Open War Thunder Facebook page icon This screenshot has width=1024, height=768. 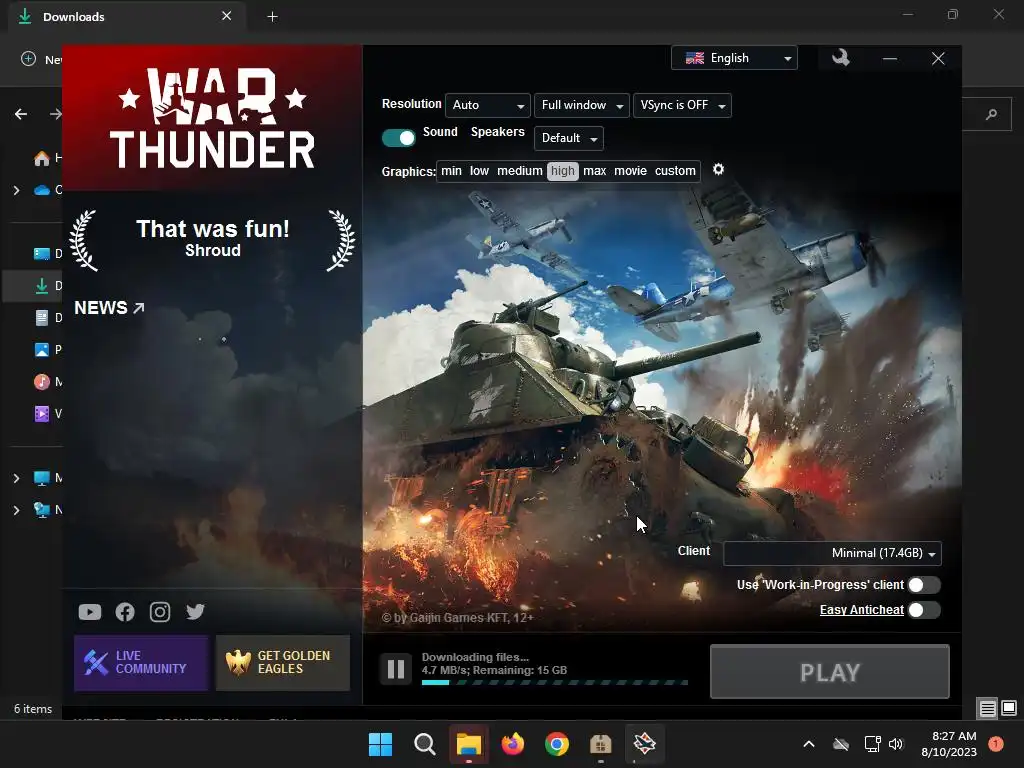pyautogui.click(x=125, y=612)
